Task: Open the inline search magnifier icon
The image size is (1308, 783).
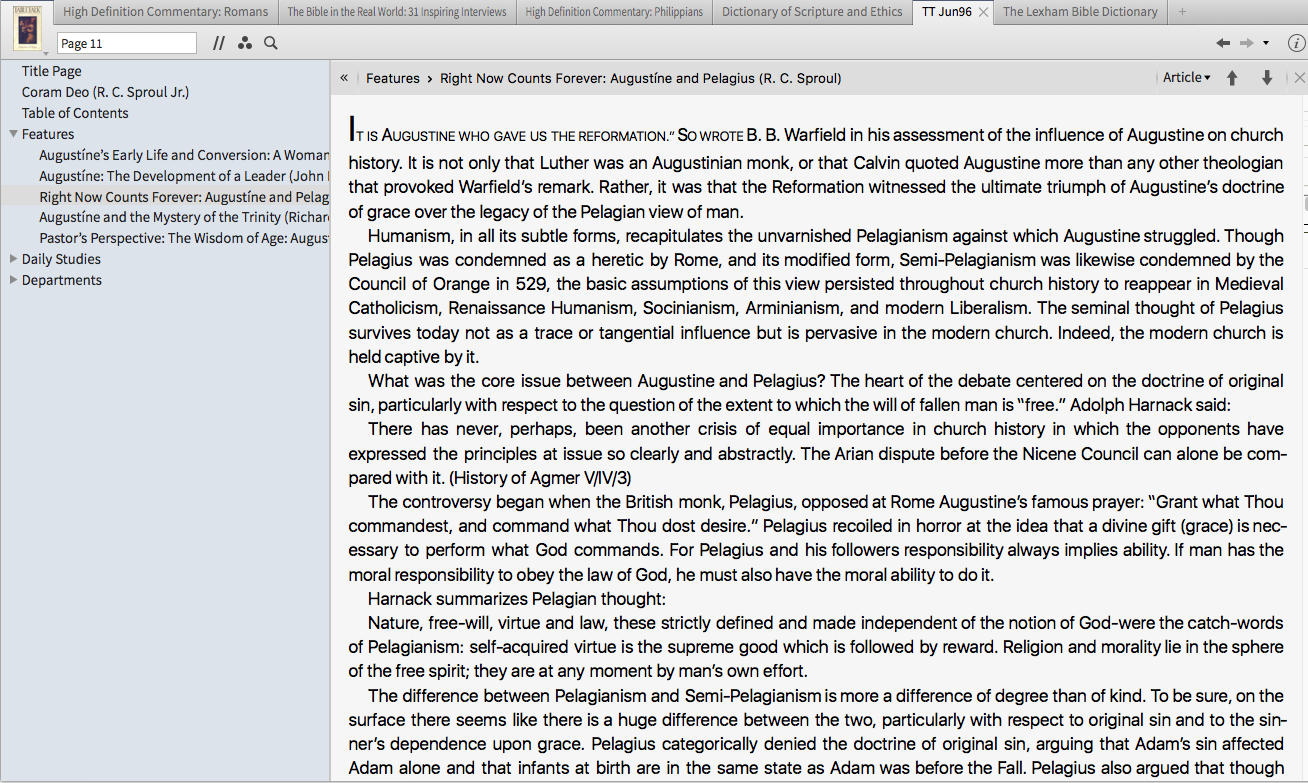Action: coord(271,43)
